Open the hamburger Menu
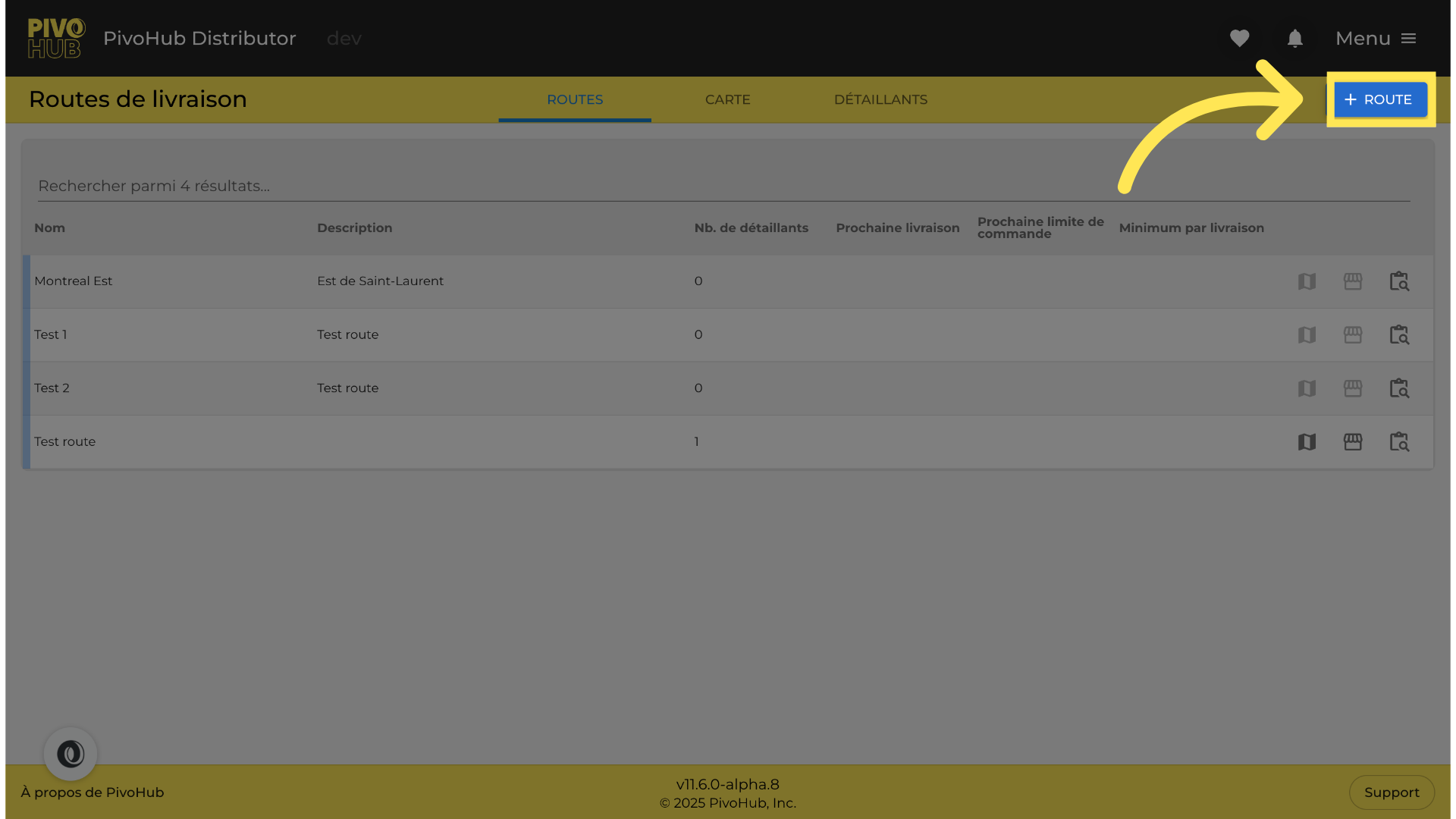This screenshot has height=819, width=1456. (x=1376, y=38)
